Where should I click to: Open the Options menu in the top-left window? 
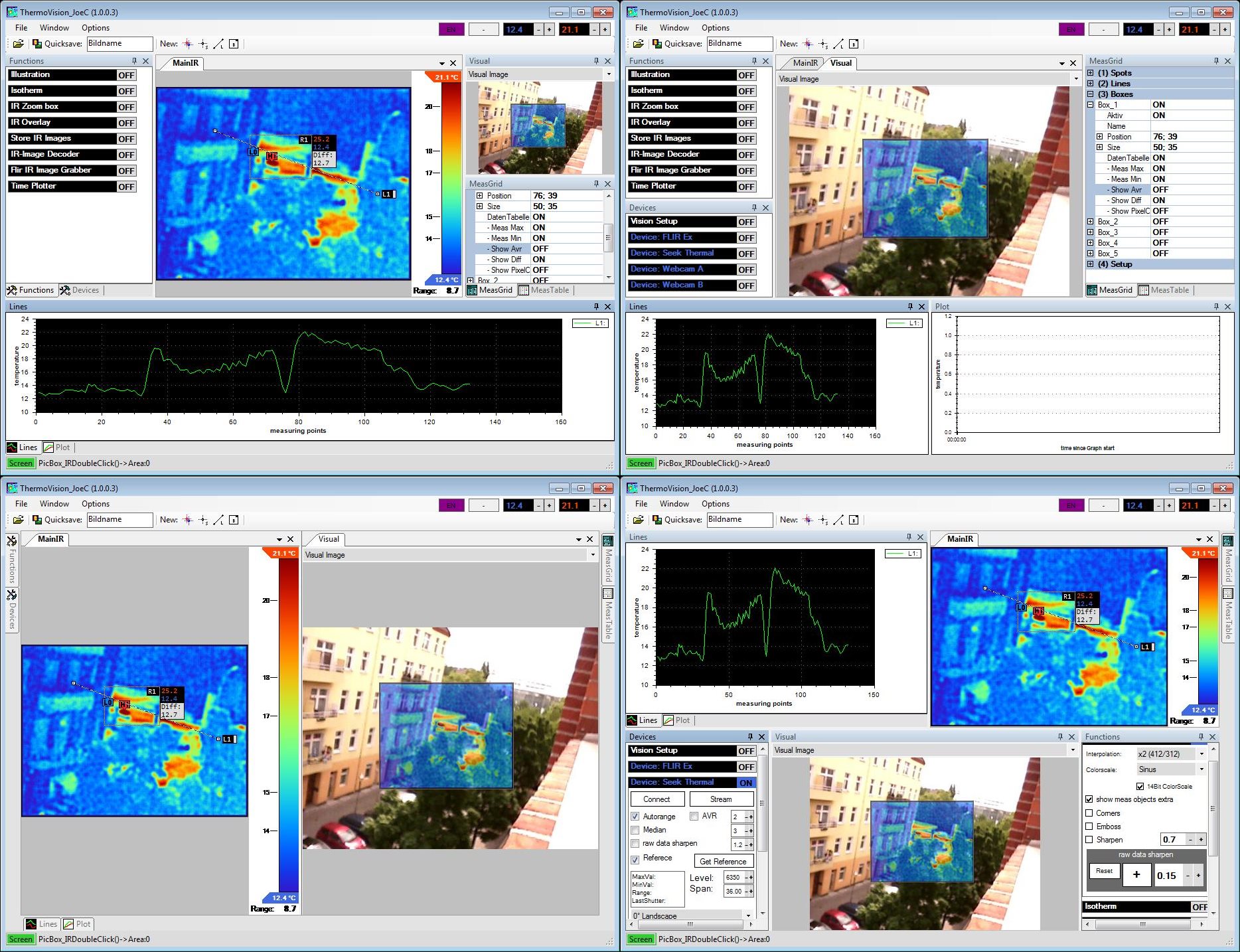96,28
